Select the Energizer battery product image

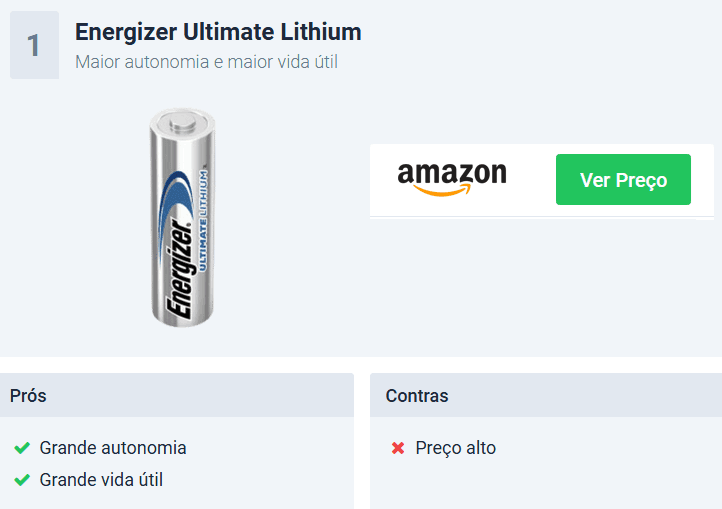pyautogui.click(x=182, y=218)
